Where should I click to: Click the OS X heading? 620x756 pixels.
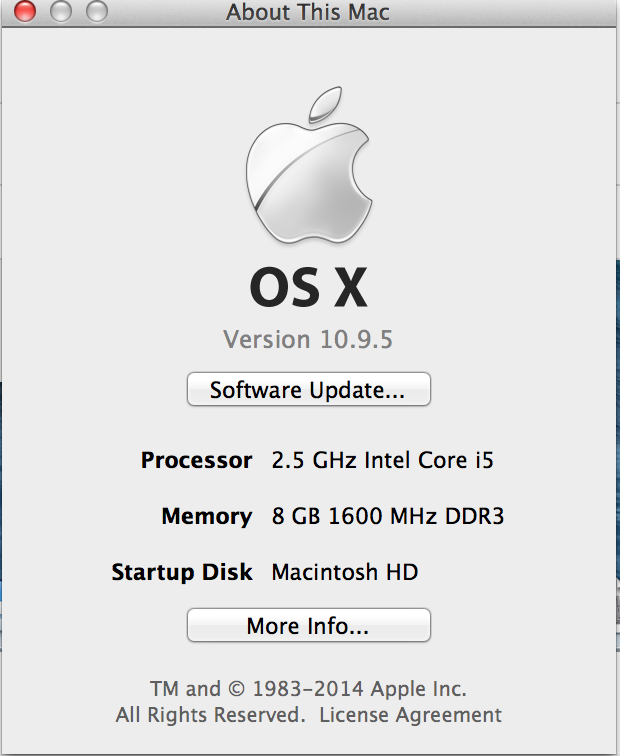(308, 288)
